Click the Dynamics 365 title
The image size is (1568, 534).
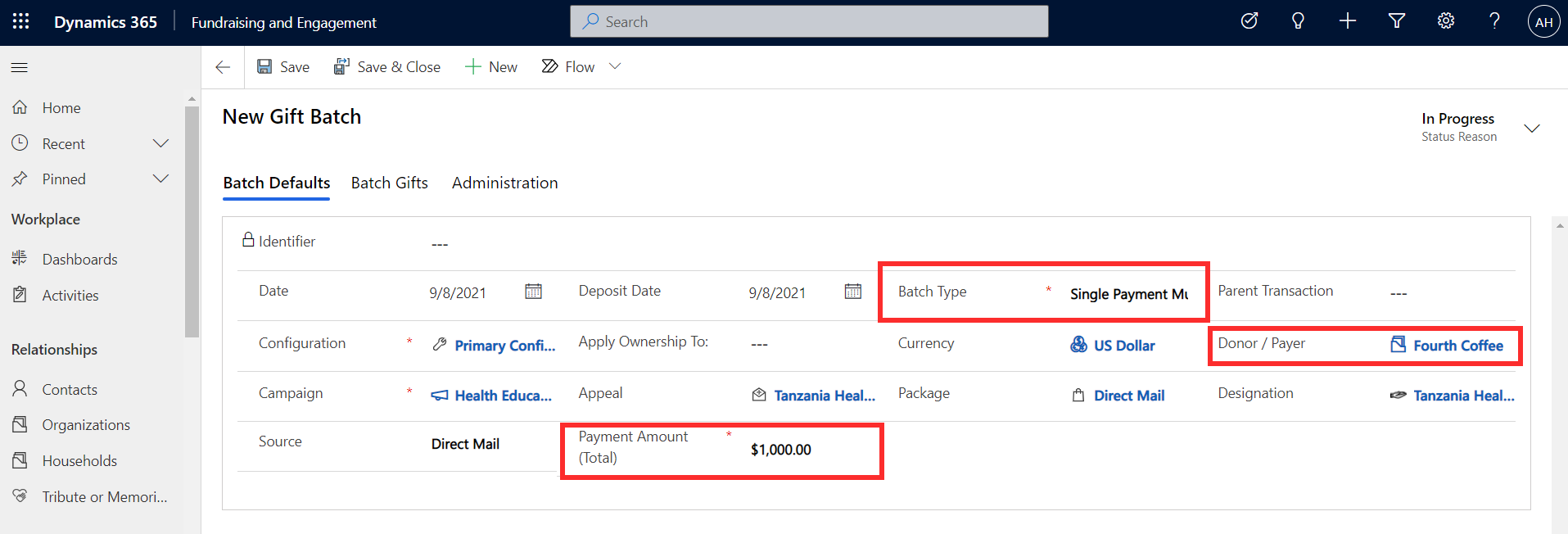pos(106,22)
